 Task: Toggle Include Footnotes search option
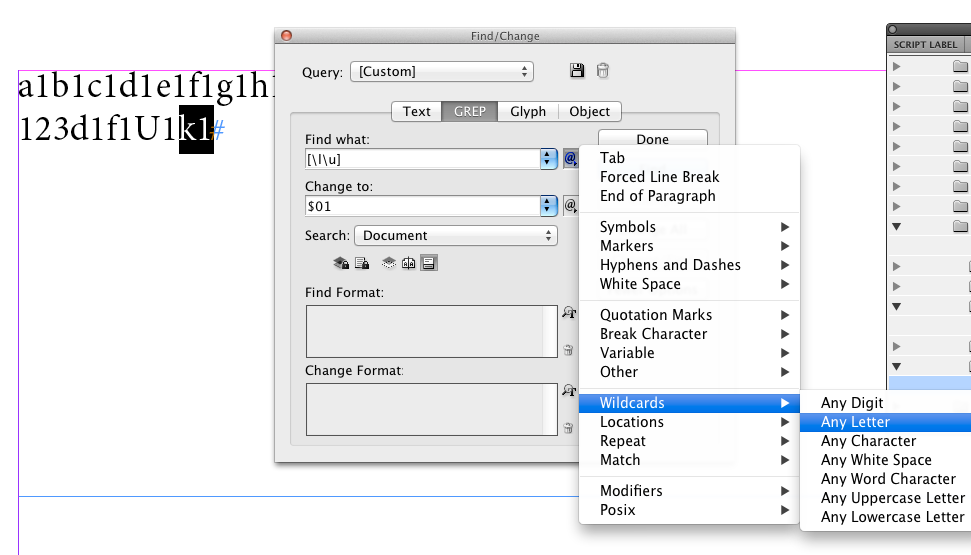pos(429,263)
